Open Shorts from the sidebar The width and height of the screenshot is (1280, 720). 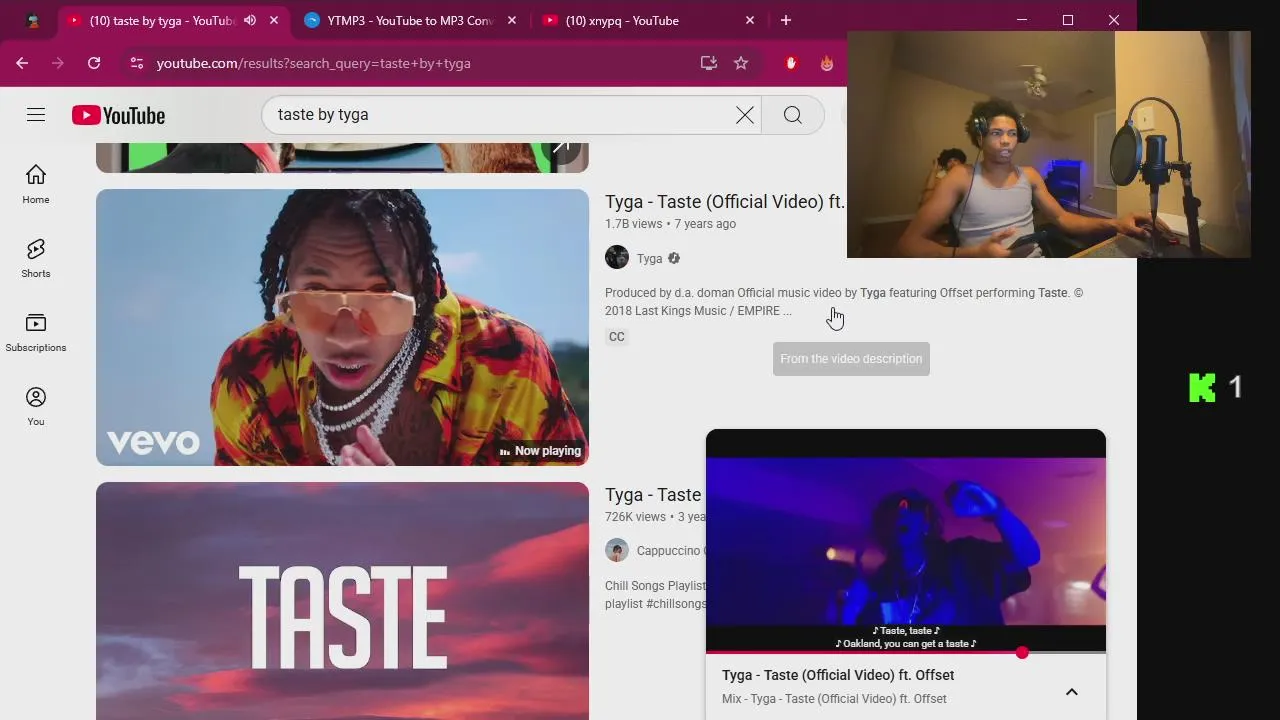coord(36,259)
